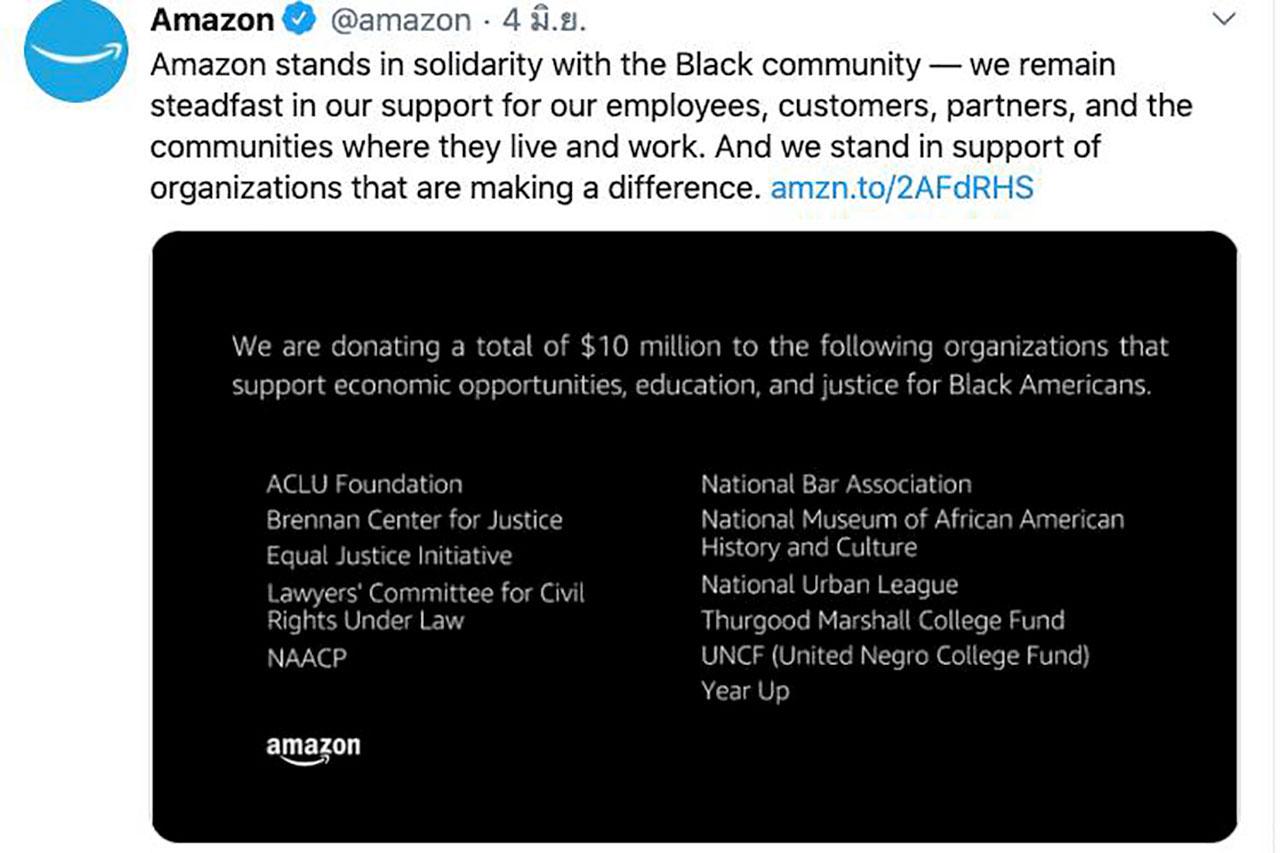This screenshot has height=853, width=1280.
Task: Click "Thurgood Marshall College Fund" entry
Action: pos(882,620)
